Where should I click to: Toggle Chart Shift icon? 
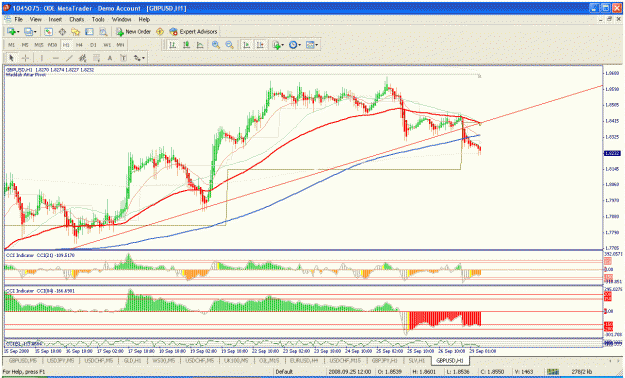pyautogui.click(x=260, y=45)
